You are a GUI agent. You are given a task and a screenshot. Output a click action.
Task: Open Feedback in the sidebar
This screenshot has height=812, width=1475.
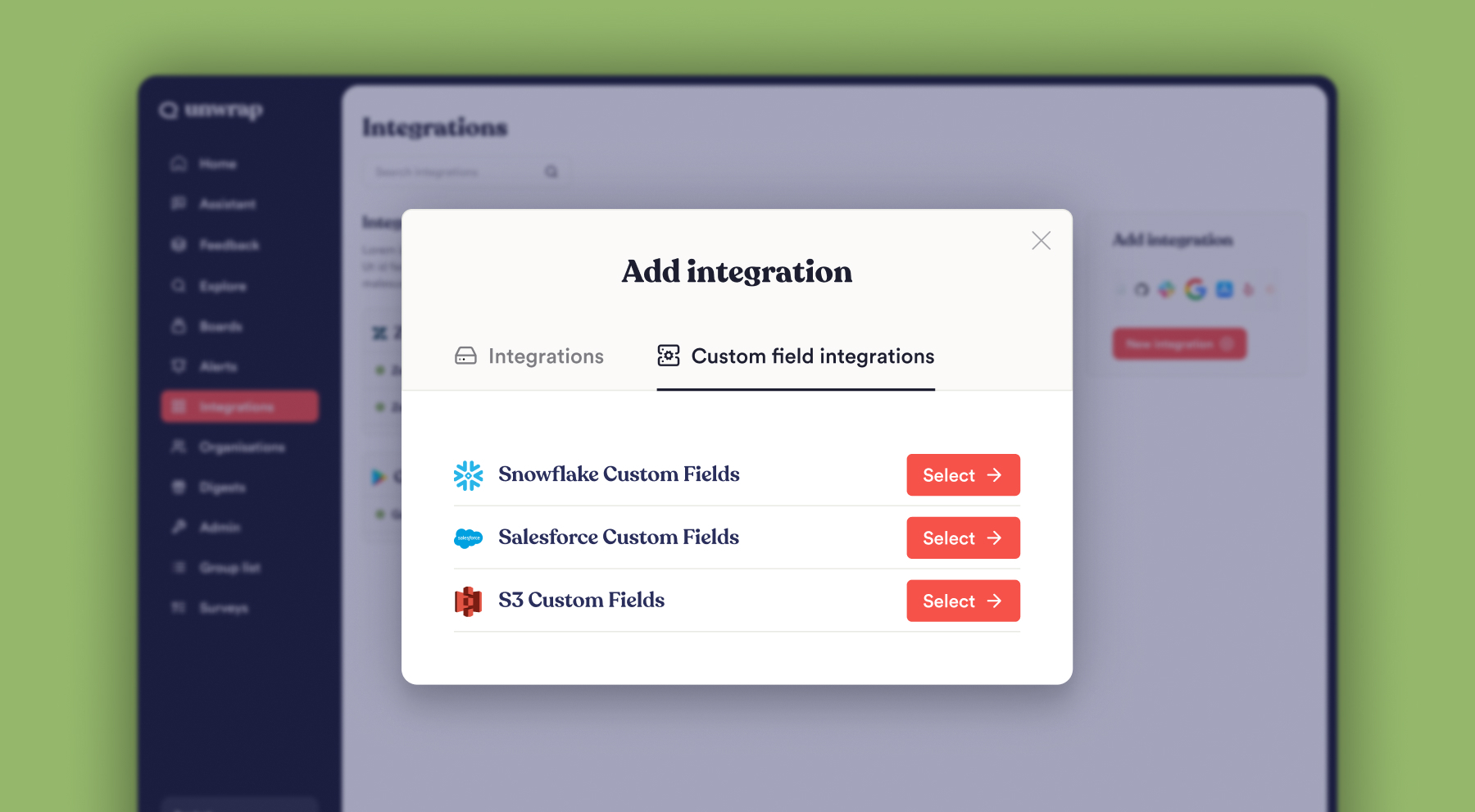[x=229, y=245]
